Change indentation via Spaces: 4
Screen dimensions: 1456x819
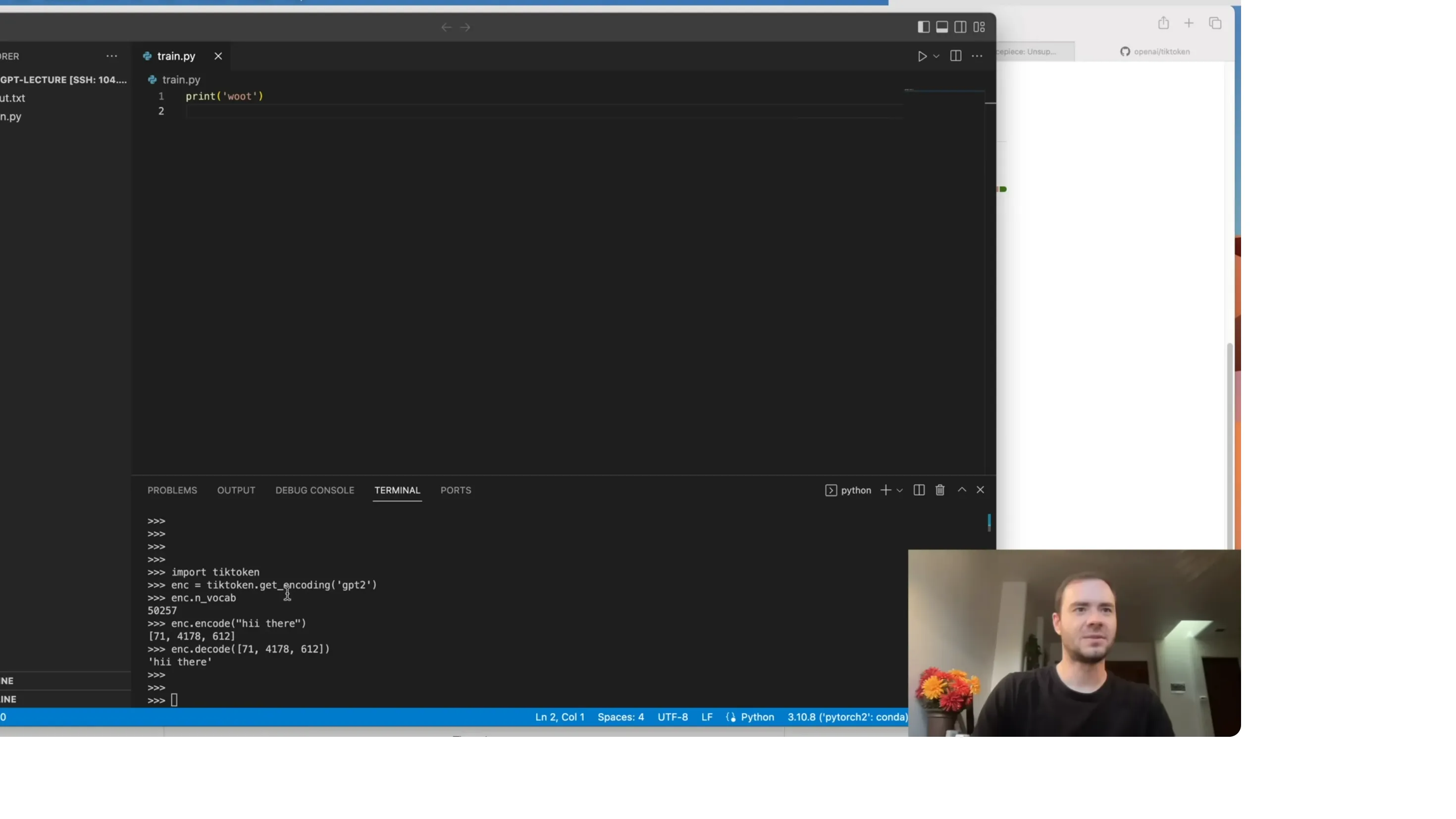621,717
